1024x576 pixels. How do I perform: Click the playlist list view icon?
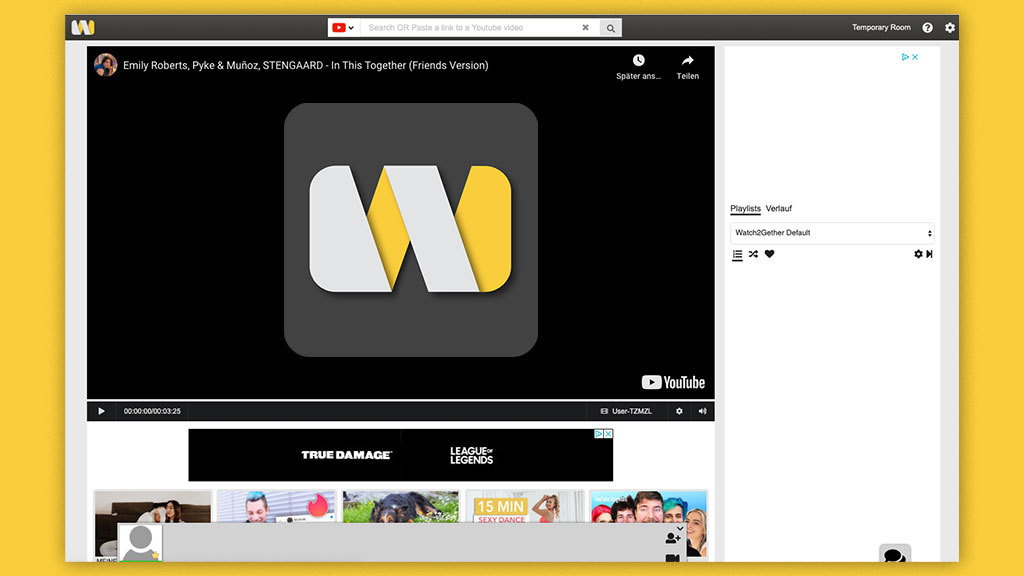click(x=737, y=255)
